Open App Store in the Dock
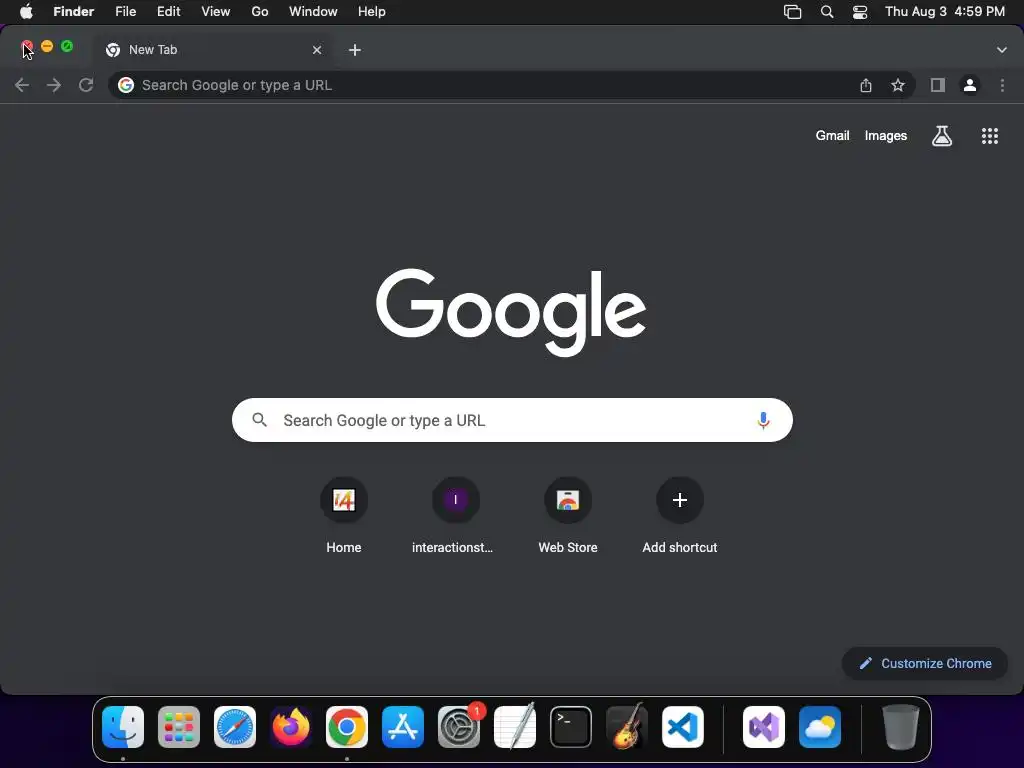The width and height of the screenshot is (1024, 768). (403, 727)
